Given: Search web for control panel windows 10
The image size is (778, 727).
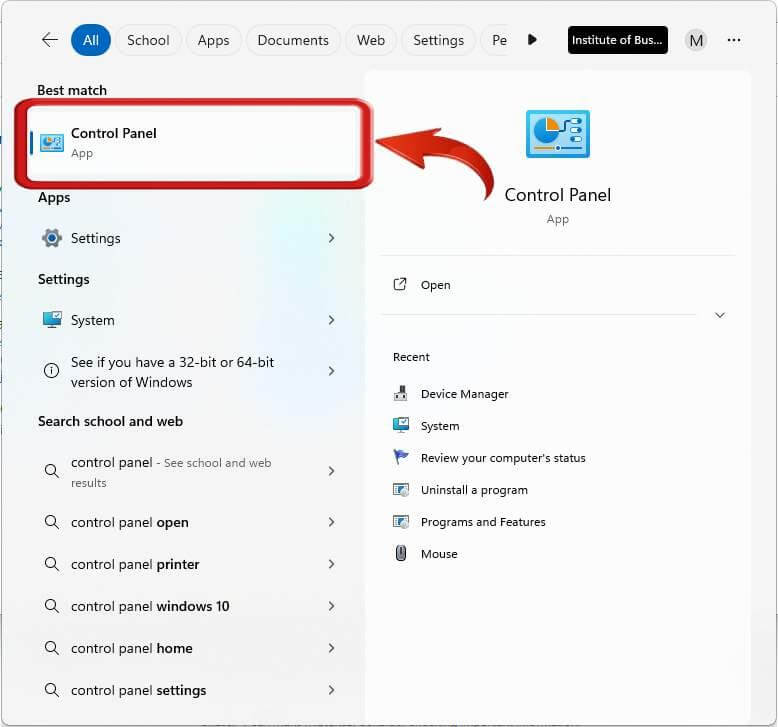Looking at the screenshot, I should point(150,606).
